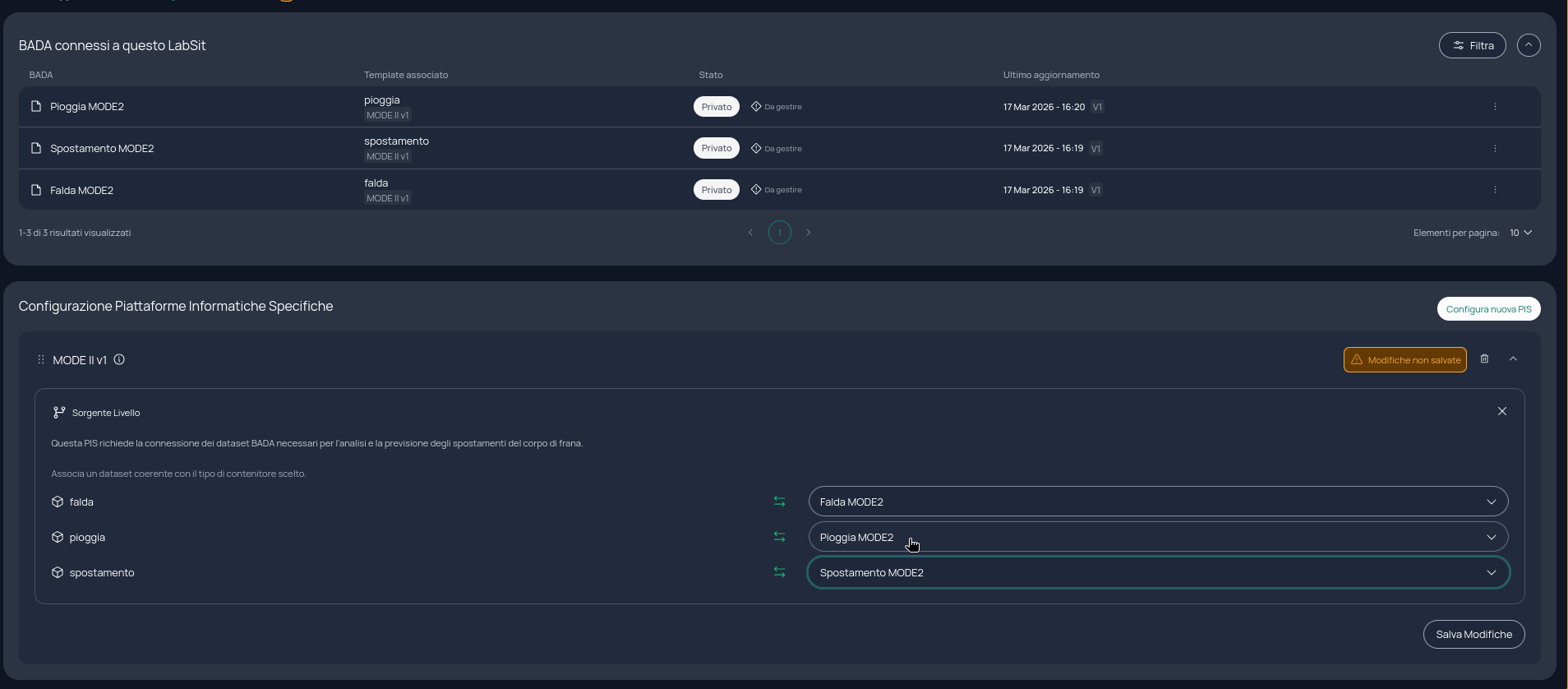Collapse the MODE II v1 panel chevron
1568x689 pixels.
(1513, 359)
